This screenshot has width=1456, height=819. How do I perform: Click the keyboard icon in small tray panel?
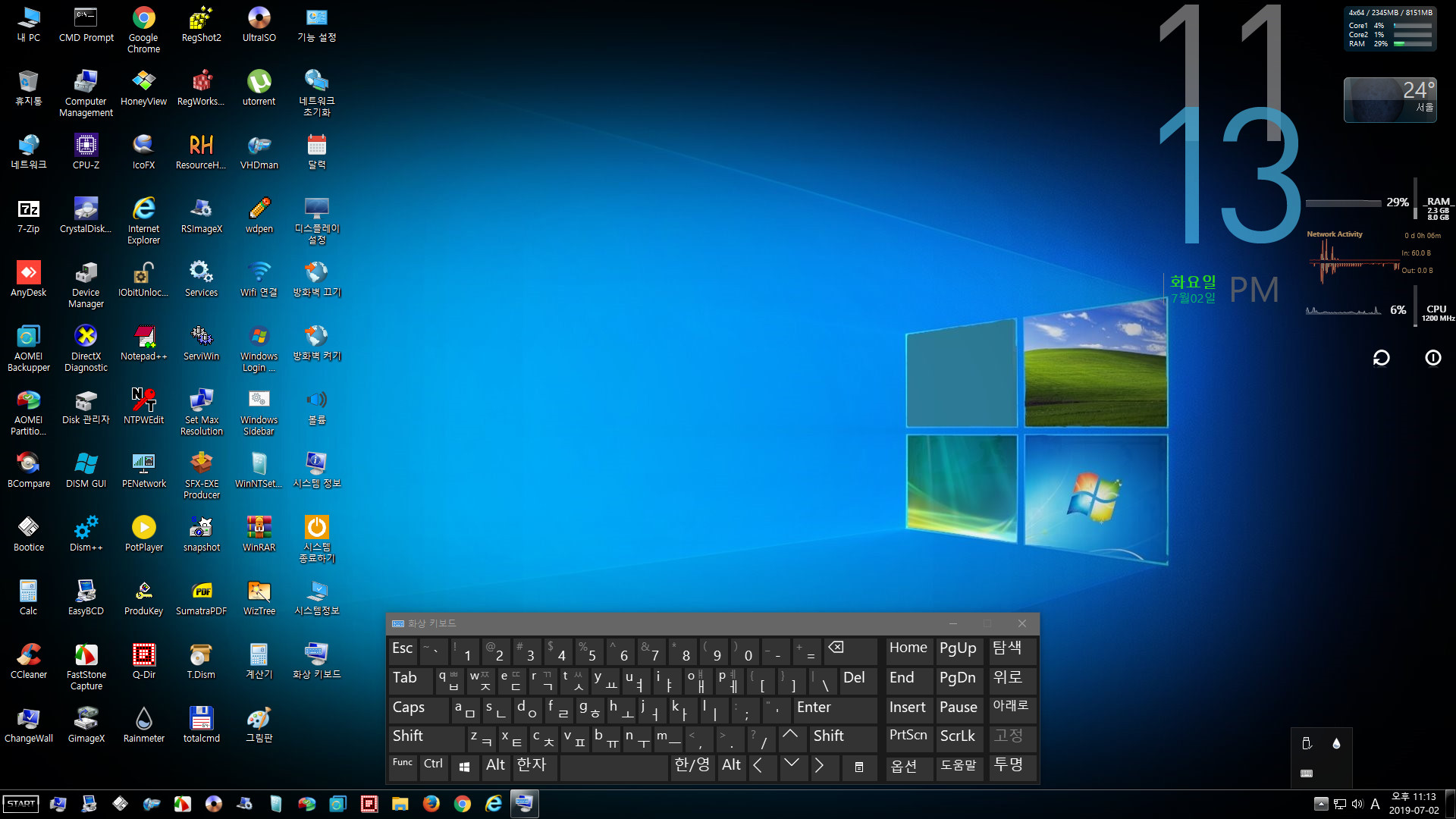(1307, 773)
